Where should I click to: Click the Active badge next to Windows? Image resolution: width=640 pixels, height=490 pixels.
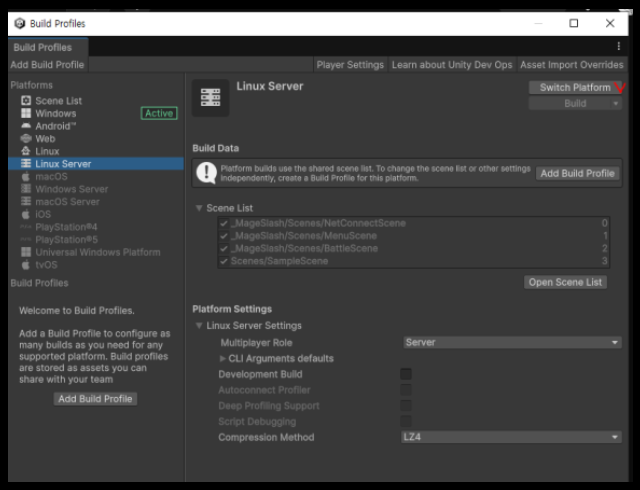click(x=159, y=113)
